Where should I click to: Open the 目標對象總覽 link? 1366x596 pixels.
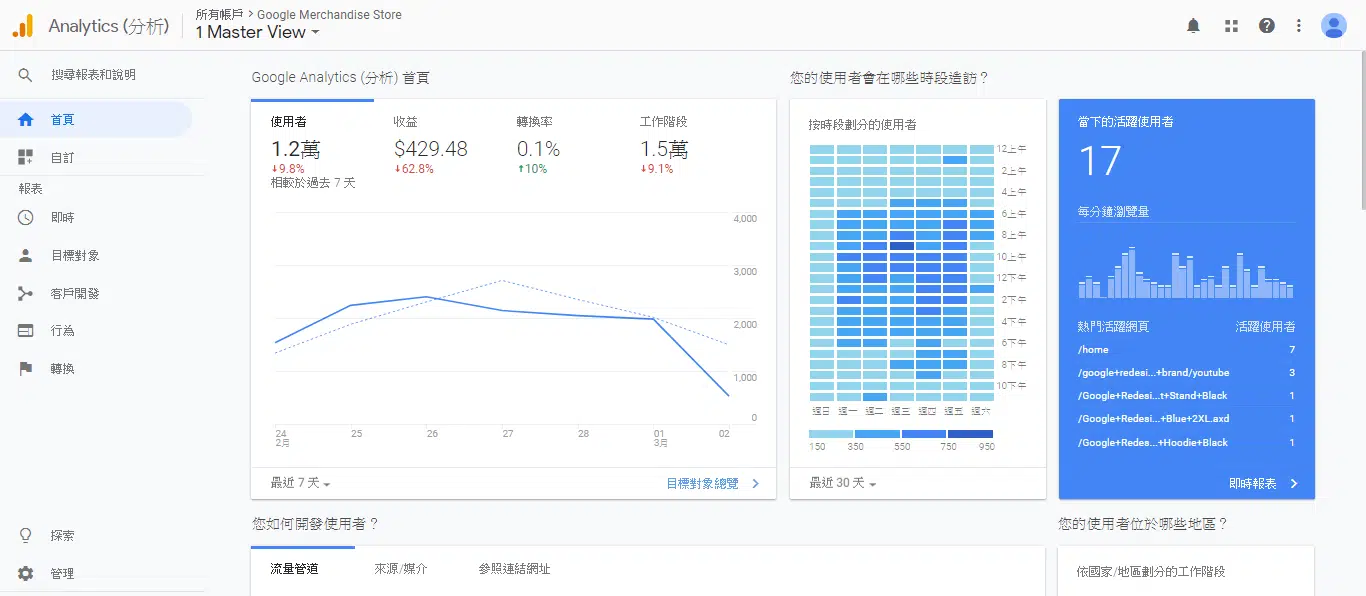click(712, 483)
